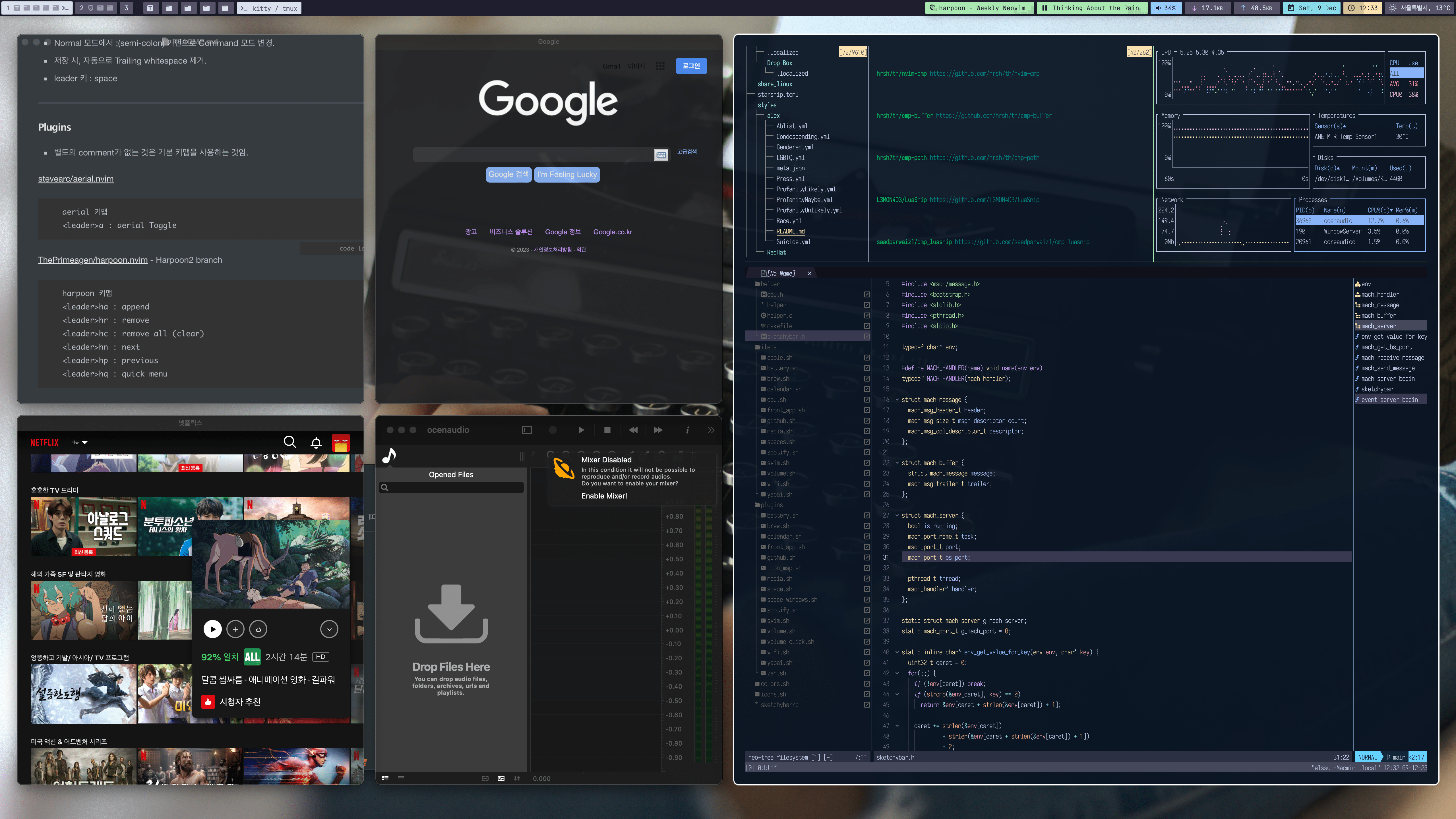Screen dimensions: 1456x819
Task: Click the kitty / tmux item in top bar
Action: click(270, 8)
